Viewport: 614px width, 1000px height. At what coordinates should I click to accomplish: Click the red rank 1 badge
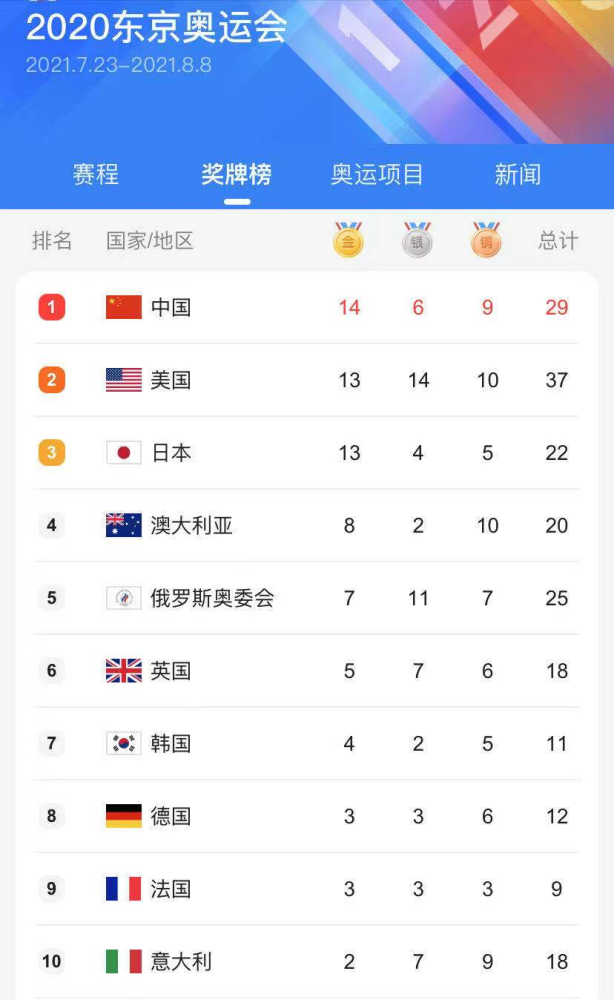pos(52,307)
